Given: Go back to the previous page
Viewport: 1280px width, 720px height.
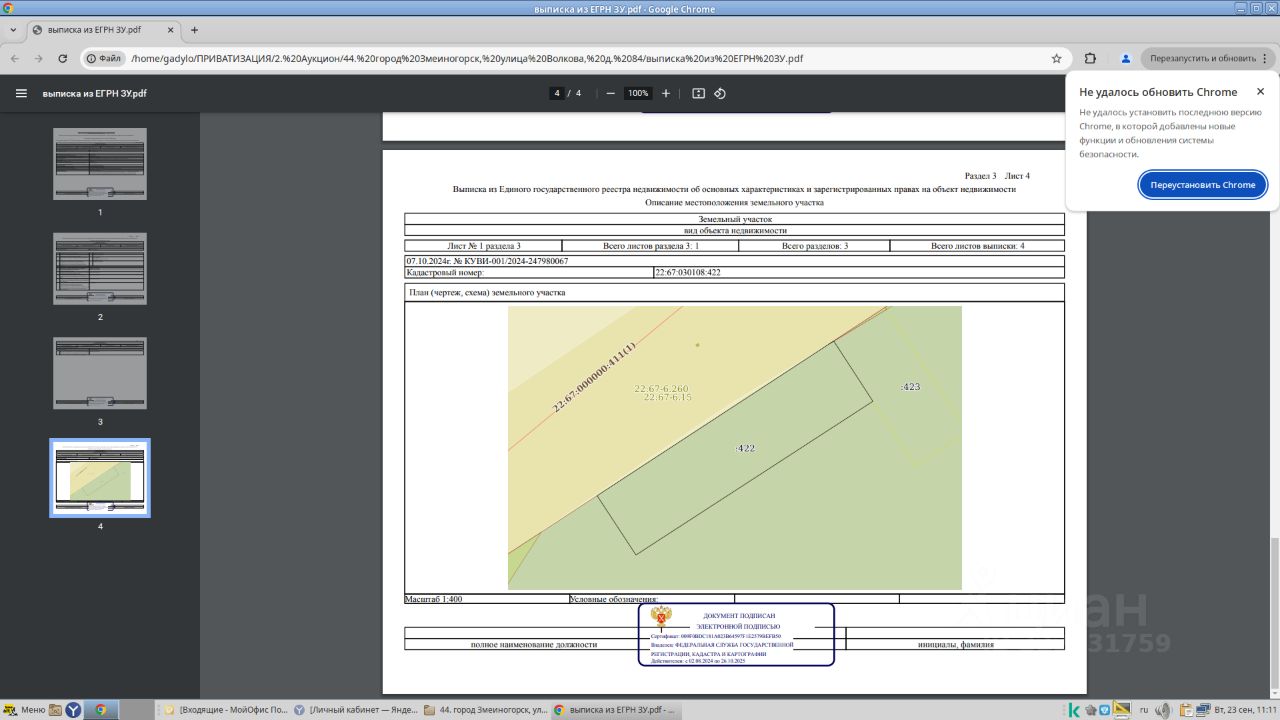Looking at the screenshot, I should click(x=16, y=58).
